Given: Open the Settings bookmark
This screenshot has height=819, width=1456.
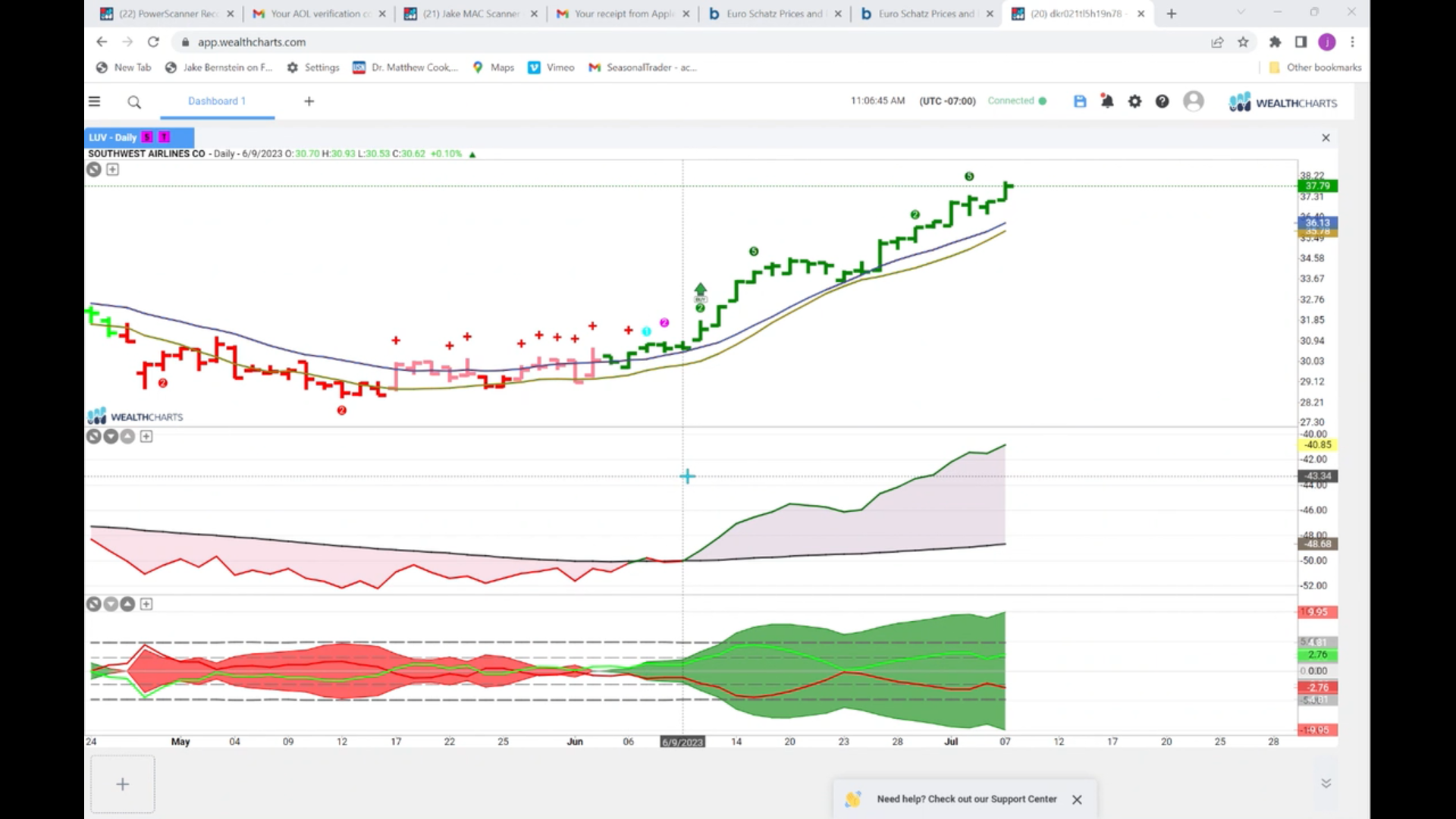Looking at the screenshot, I should (313, 67).
